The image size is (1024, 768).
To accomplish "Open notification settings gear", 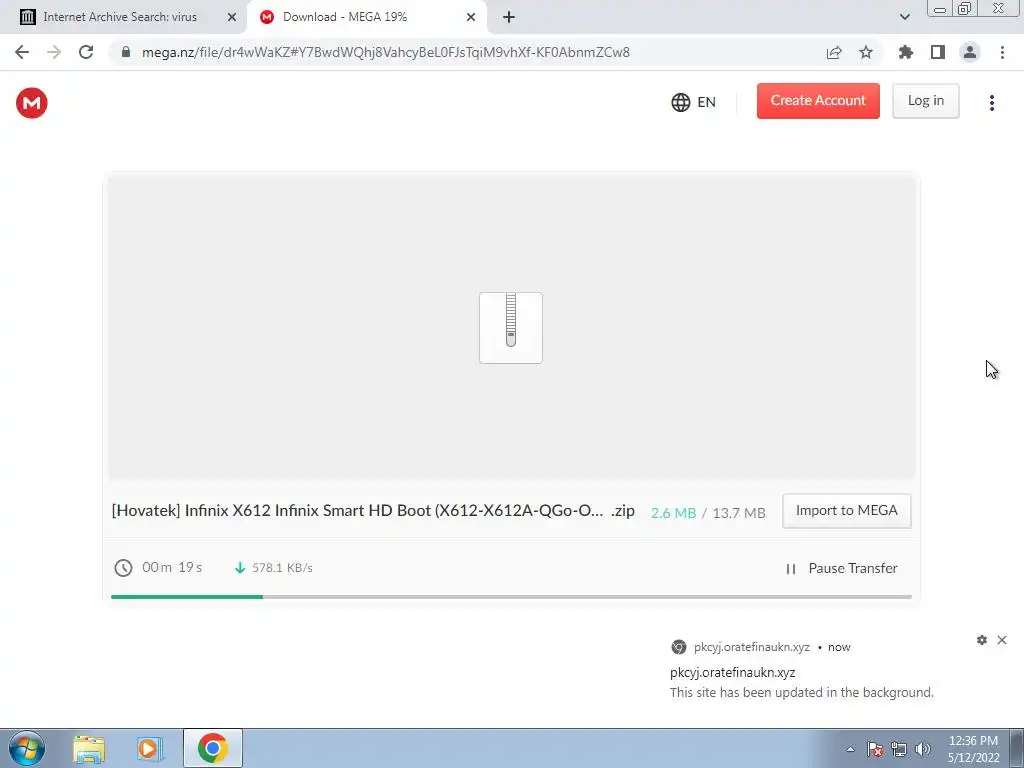I will click(982, 640).
